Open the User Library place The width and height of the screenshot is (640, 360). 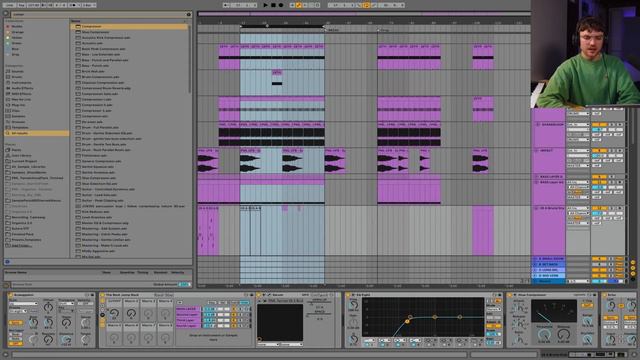click(21, 156)
